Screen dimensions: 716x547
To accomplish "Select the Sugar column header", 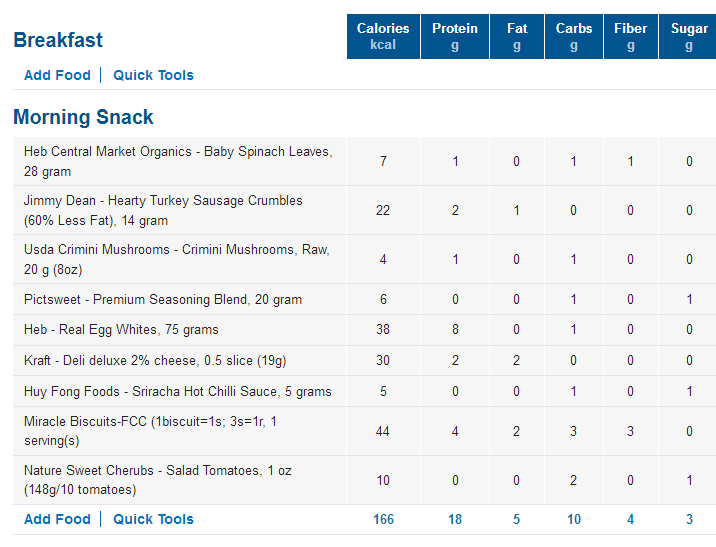I will (x=689, y=37).
